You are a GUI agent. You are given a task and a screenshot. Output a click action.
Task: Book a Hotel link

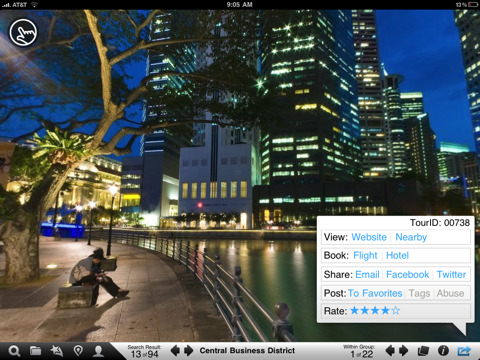point(397,255)
